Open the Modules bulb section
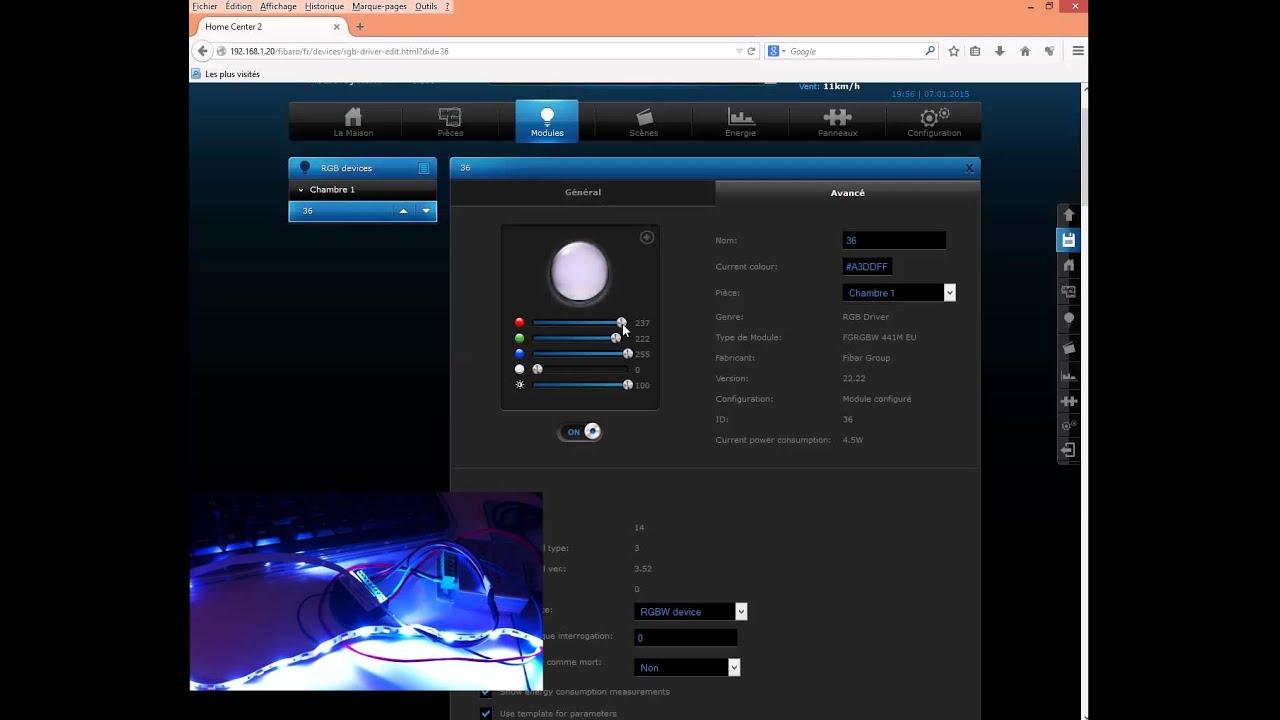 [547, 122]
